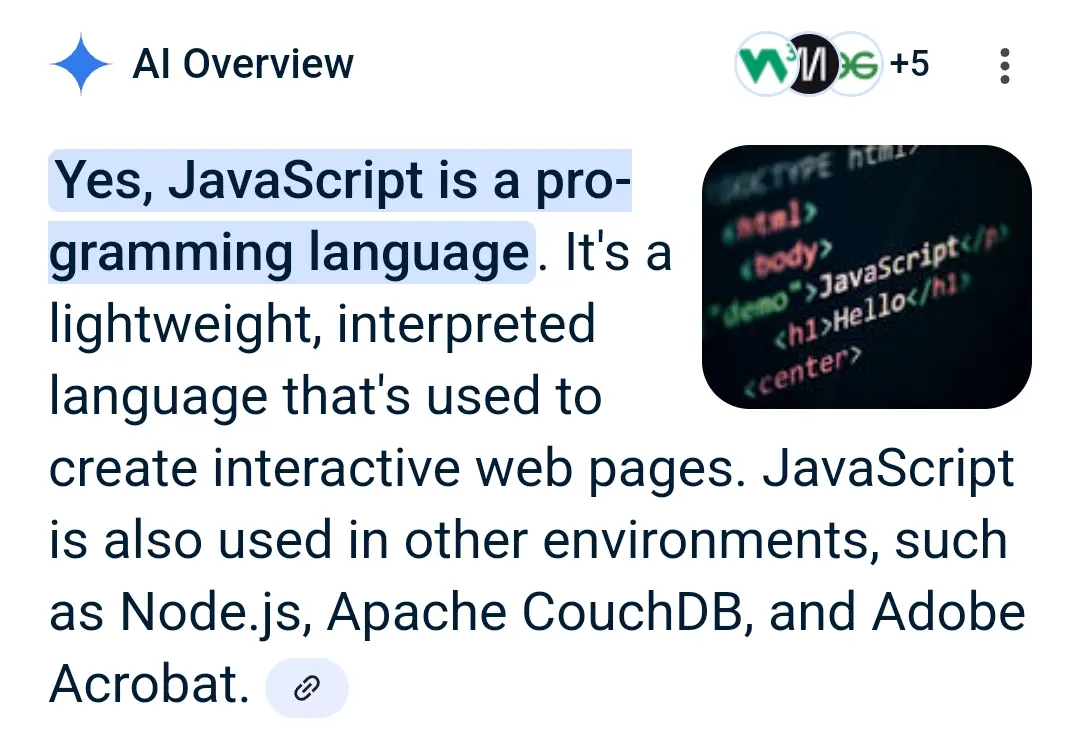The height and width of the screenshot is (747, 1080).
Task: Open the JavaScript code thumbnail image
Action: (x=866, y=277)
